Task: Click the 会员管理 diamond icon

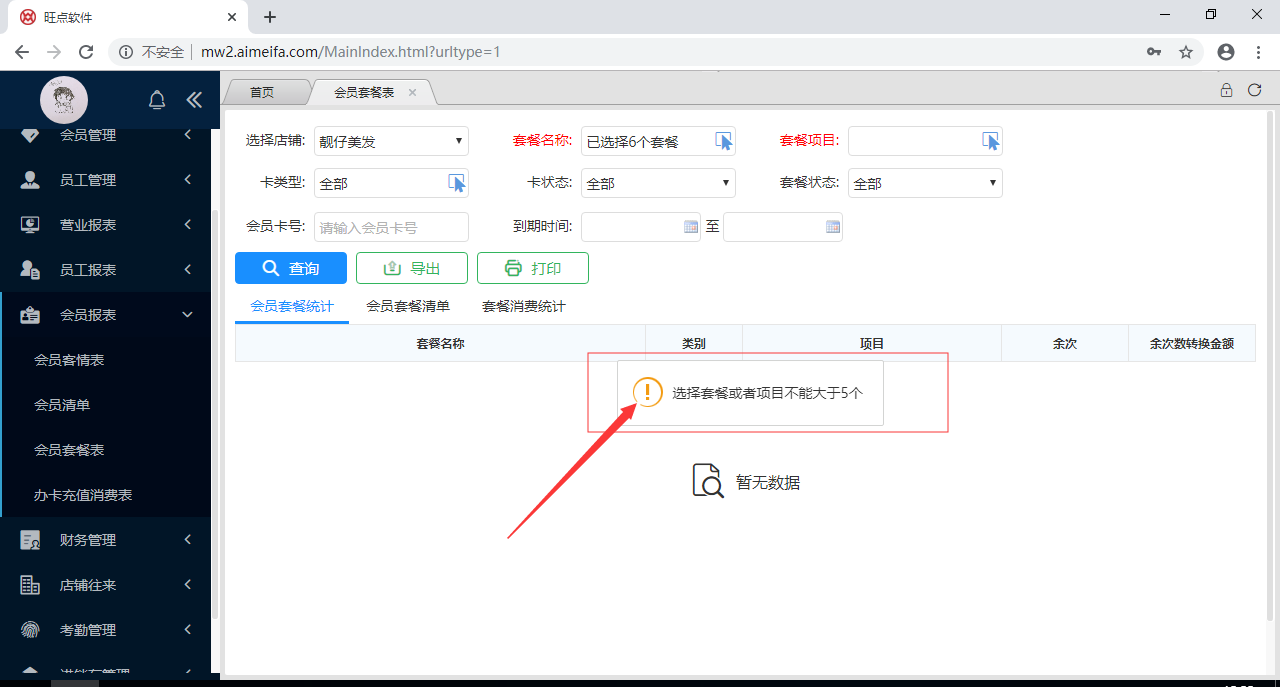Action: point(30,135)
